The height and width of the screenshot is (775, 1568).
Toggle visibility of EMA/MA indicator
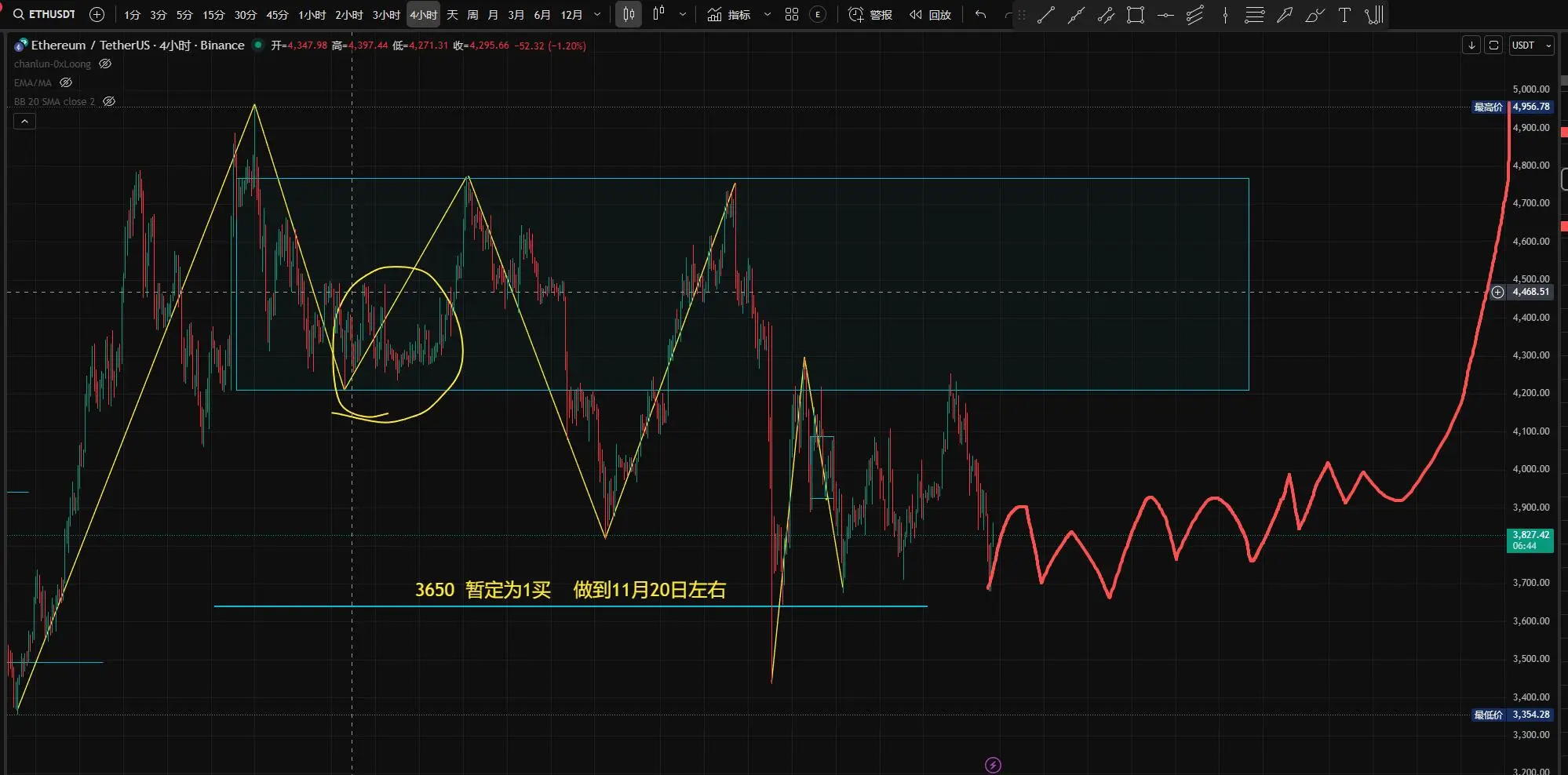(66, 82)
